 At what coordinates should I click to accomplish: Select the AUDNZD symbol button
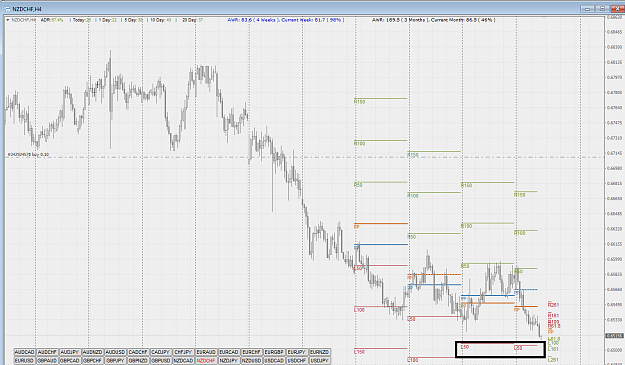pyautogui.click(x=92, y=352)
